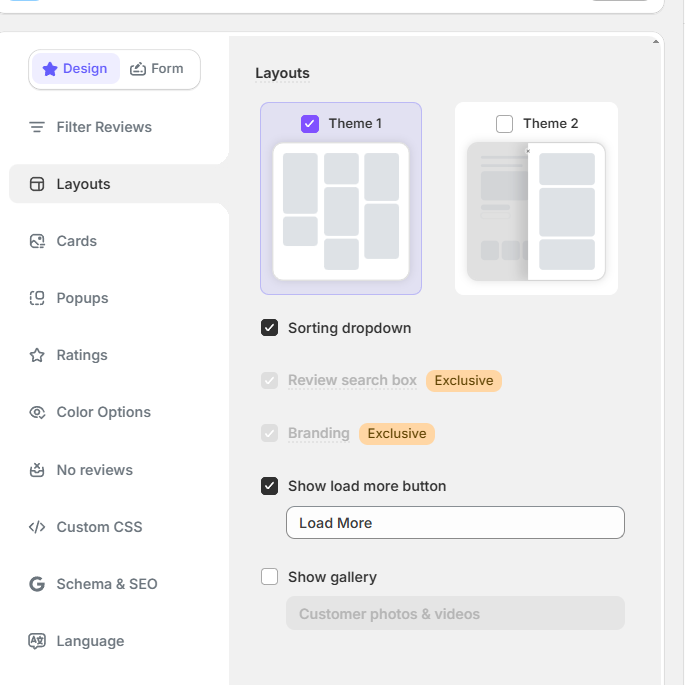Screen dimensions: 685x685
Task: Enable the Show gallery checkbox
Action: (269, 577)
